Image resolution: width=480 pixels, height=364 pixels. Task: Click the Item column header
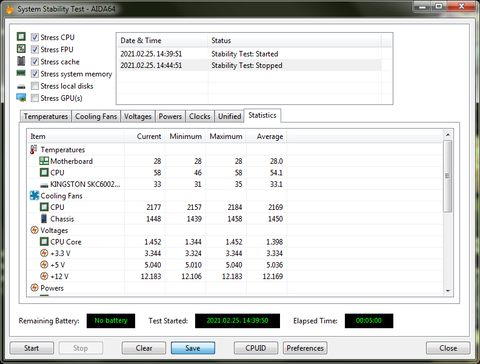(75, 136)
